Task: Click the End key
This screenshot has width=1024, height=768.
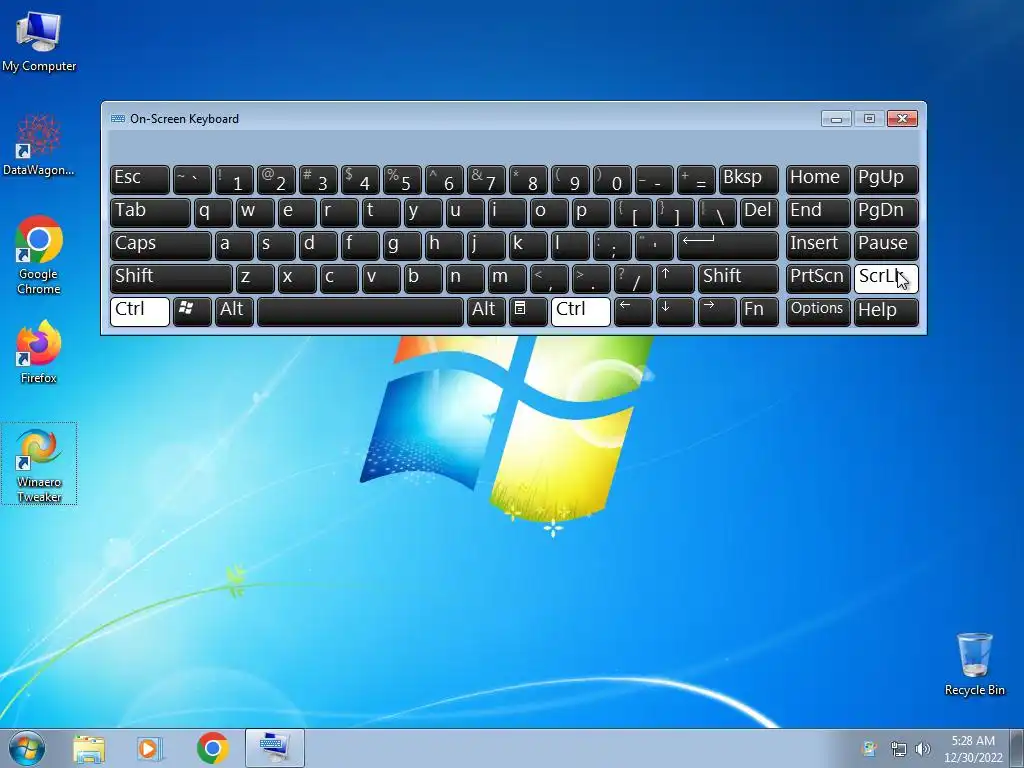Action: point(818,212)
